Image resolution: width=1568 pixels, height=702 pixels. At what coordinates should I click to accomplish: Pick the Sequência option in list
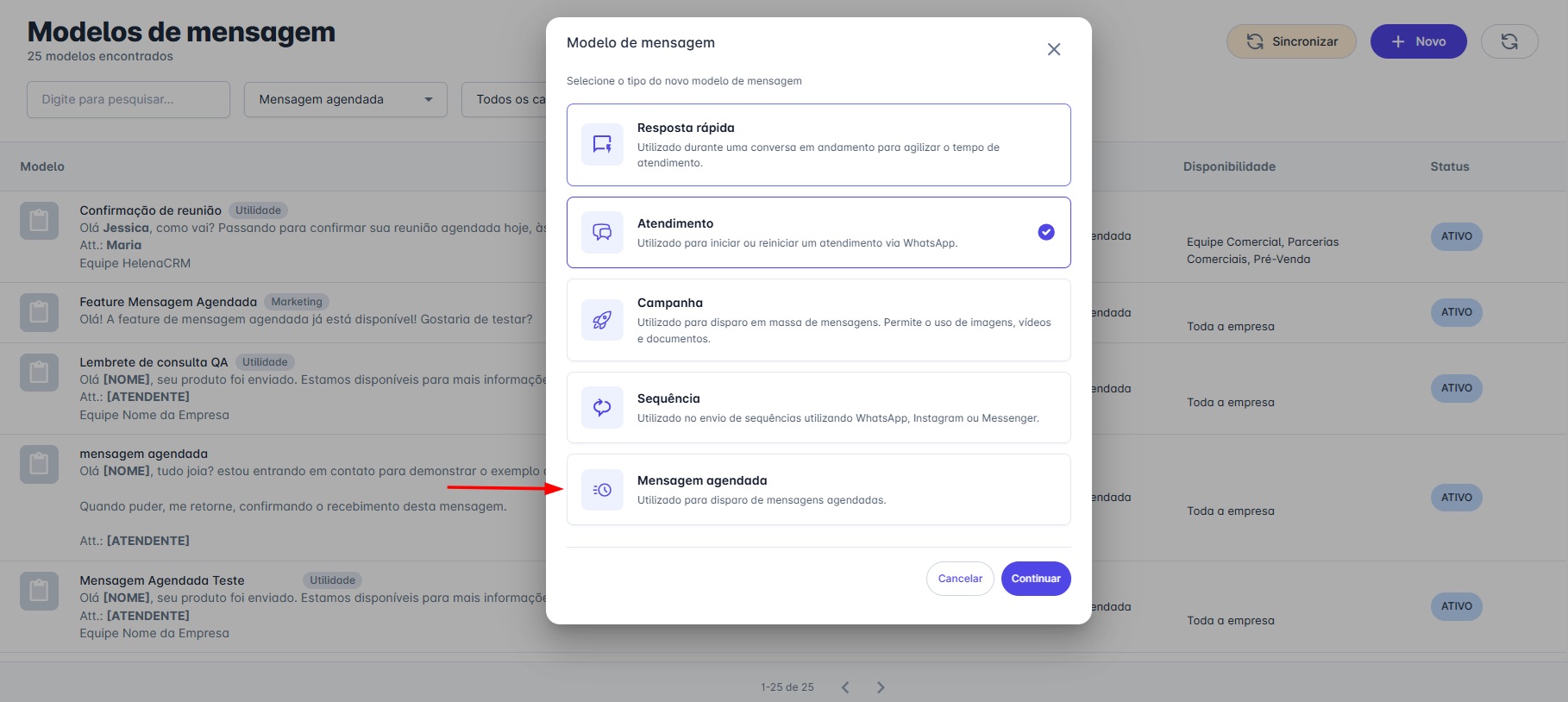818,408
